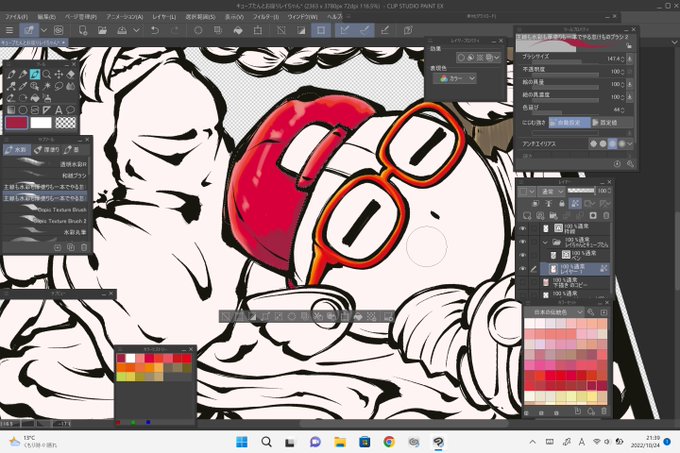Select the 下描き のコピー layer

click(x=571, y=283)
